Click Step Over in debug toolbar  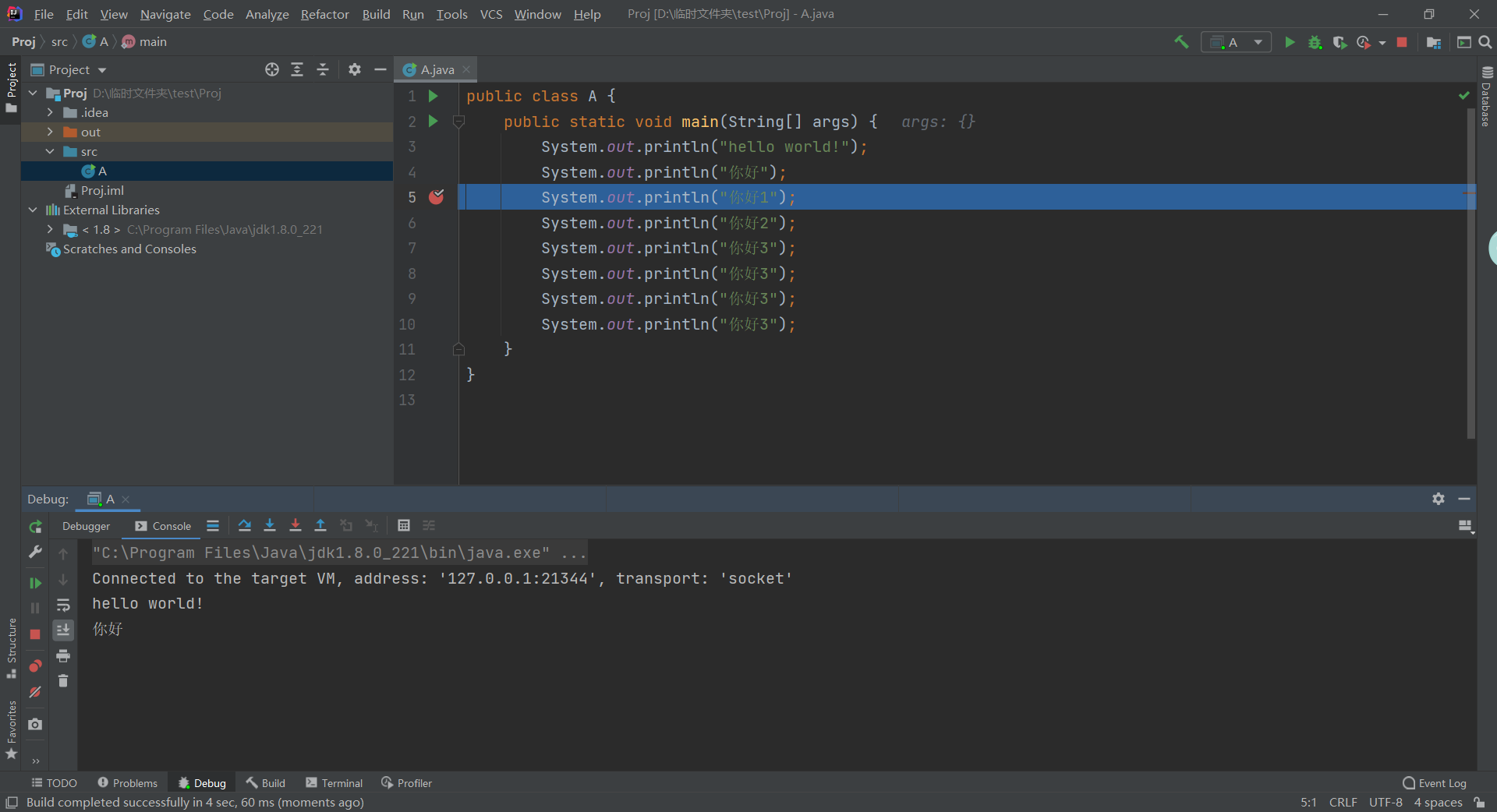(x=245, y=525)
